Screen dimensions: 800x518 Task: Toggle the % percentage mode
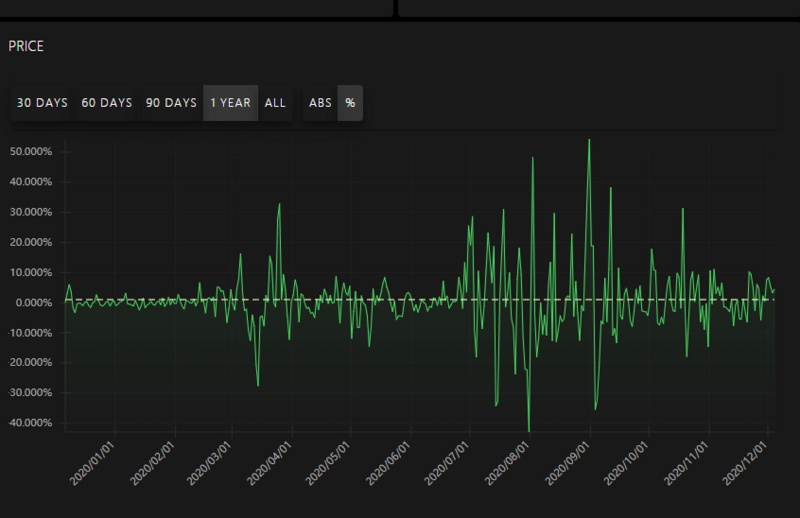click(350, 103)
